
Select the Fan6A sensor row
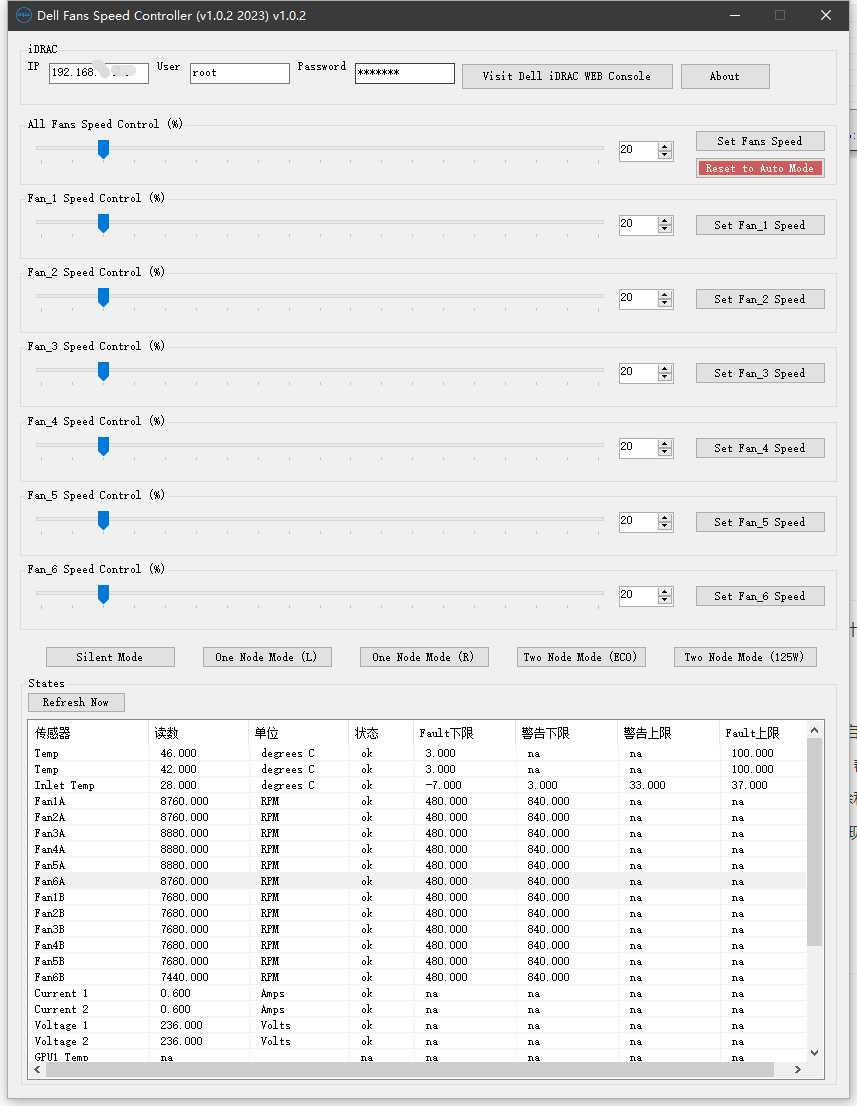tap(418, 881)
